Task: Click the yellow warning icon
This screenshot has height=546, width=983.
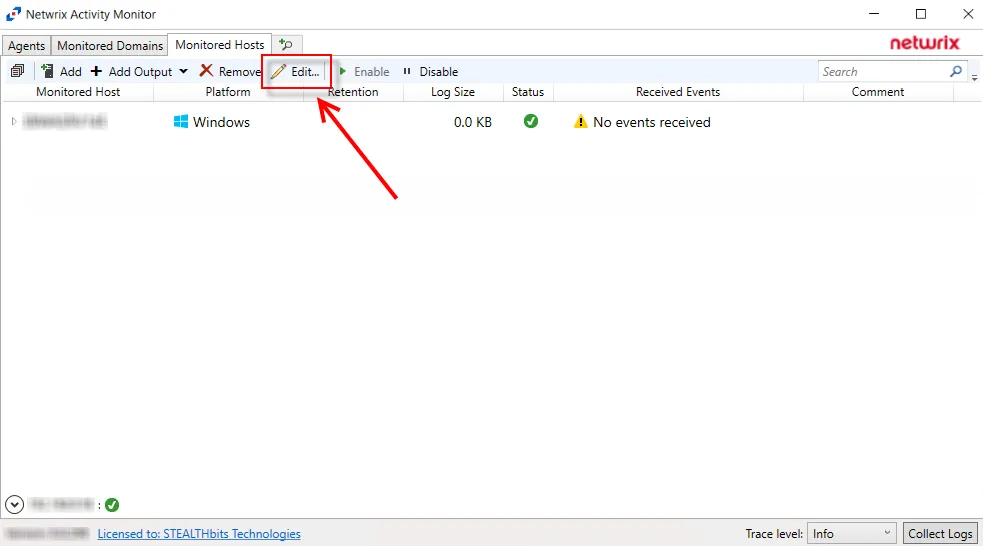Action: click(x=581, y=122)
